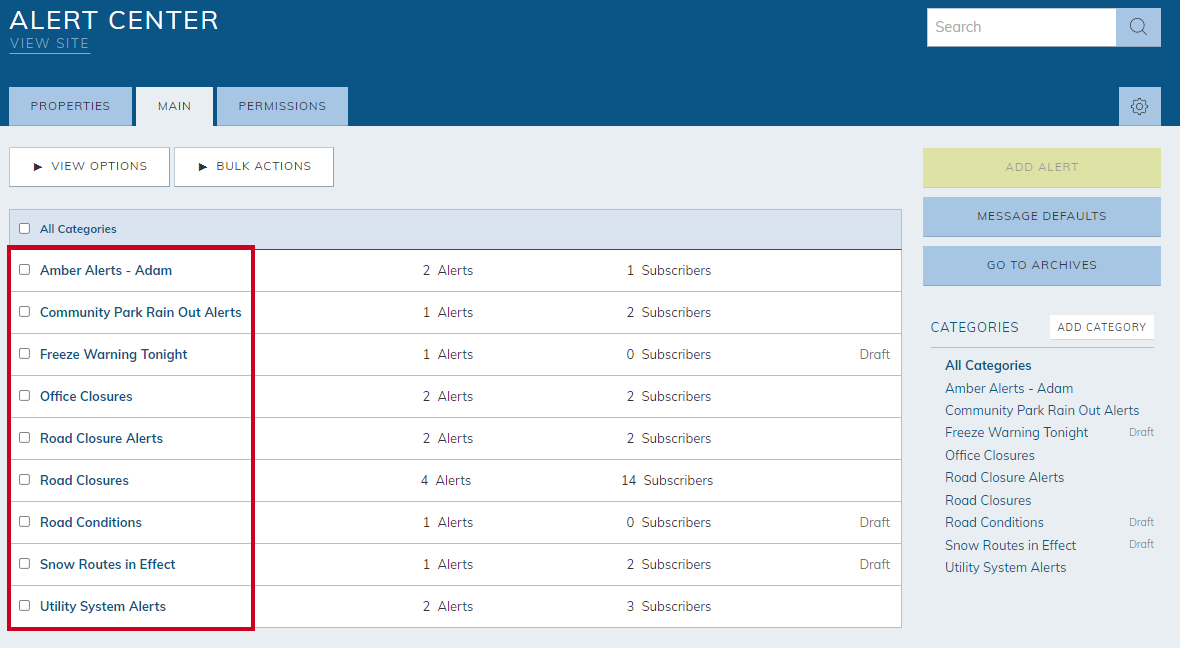
Task: Switch to the Properties tab
Action: pos(70,106)
